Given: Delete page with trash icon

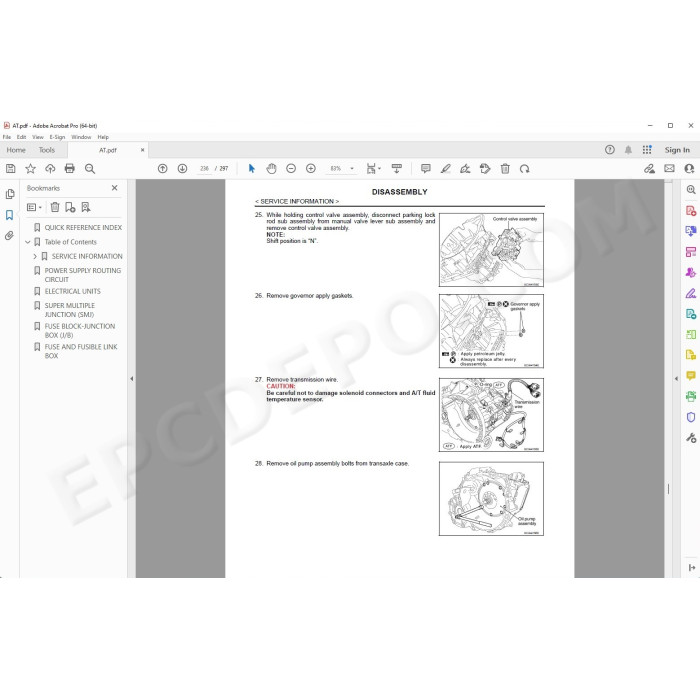Looking at the screenshot, I should click(505, 168).
